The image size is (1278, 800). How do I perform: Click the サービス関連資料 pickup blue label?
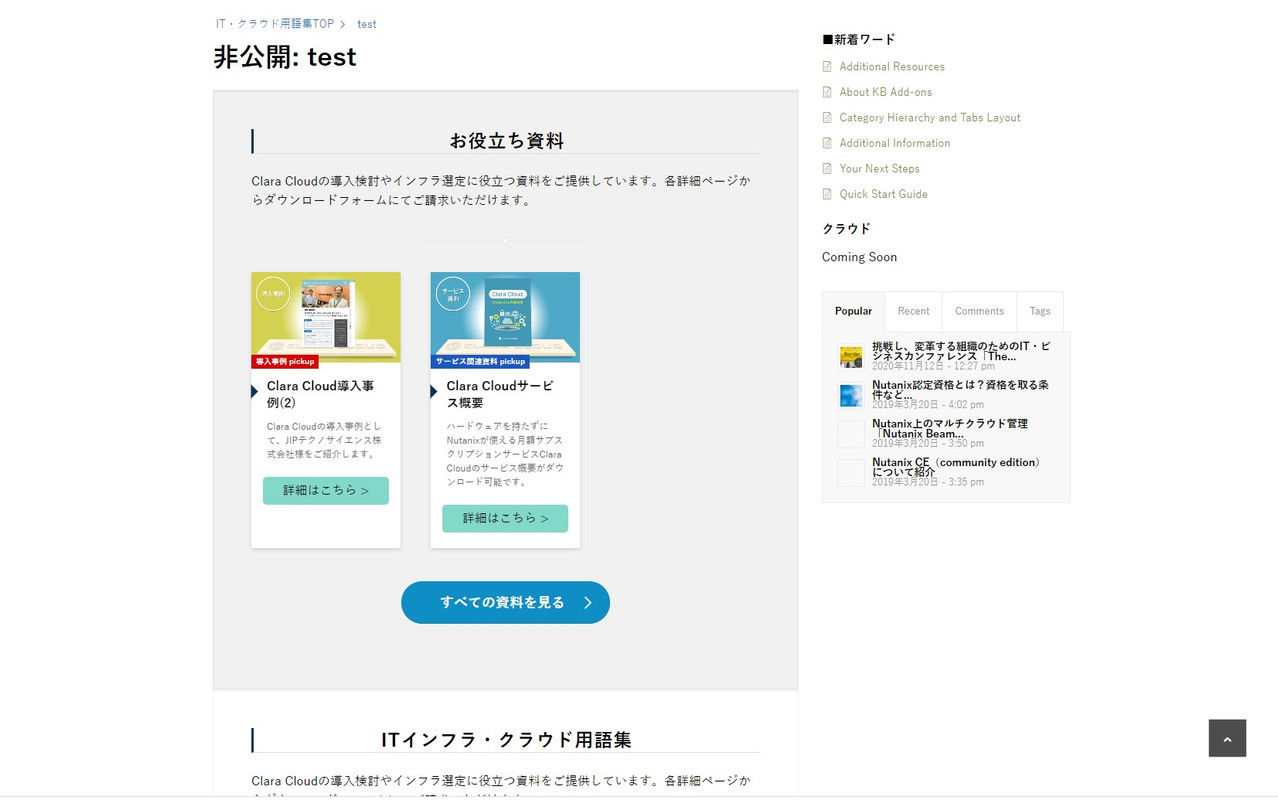click(480, 362)
